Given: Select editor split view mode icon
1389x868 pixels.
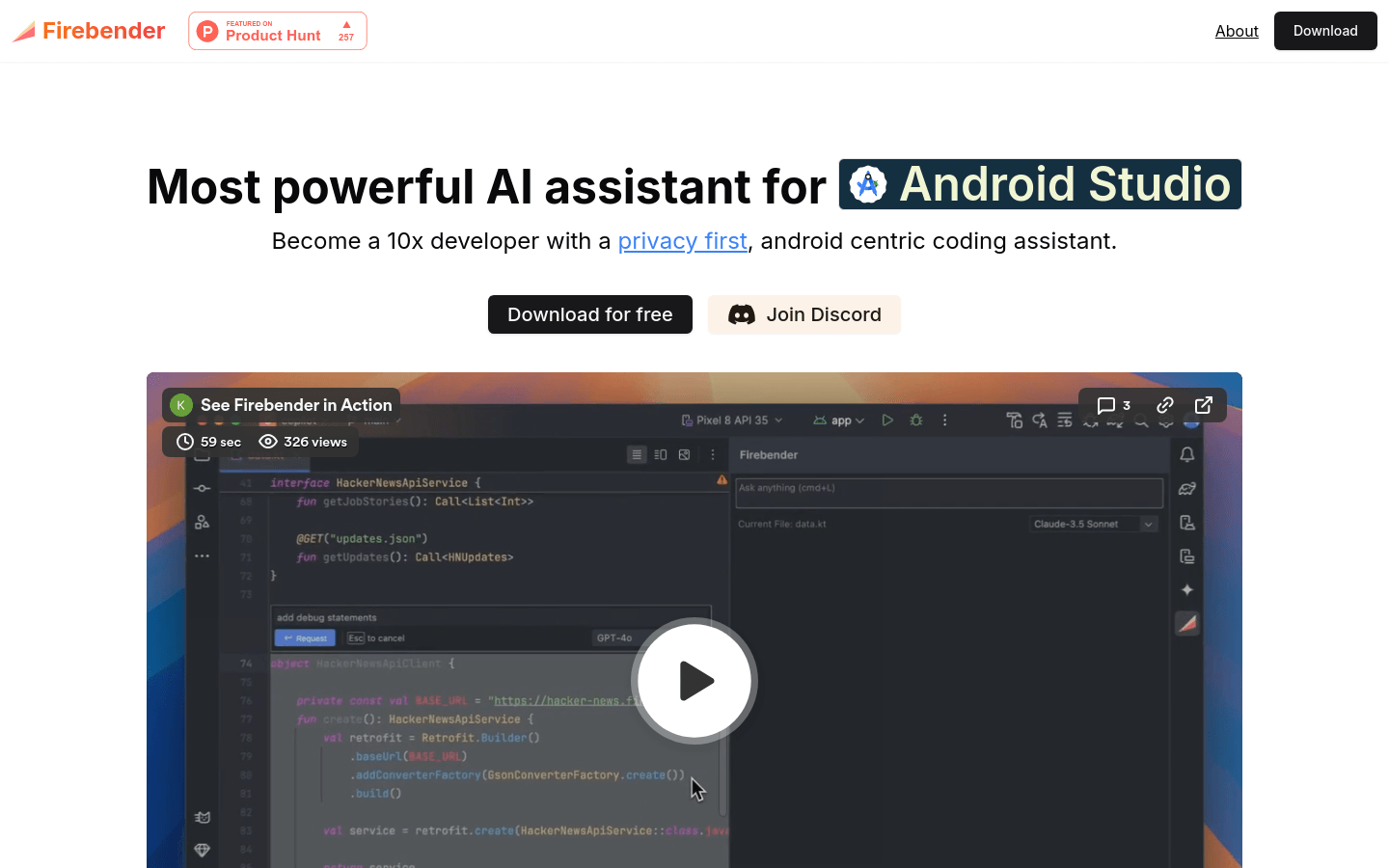Looking at the screenshot, I should [x=661, y=454].
